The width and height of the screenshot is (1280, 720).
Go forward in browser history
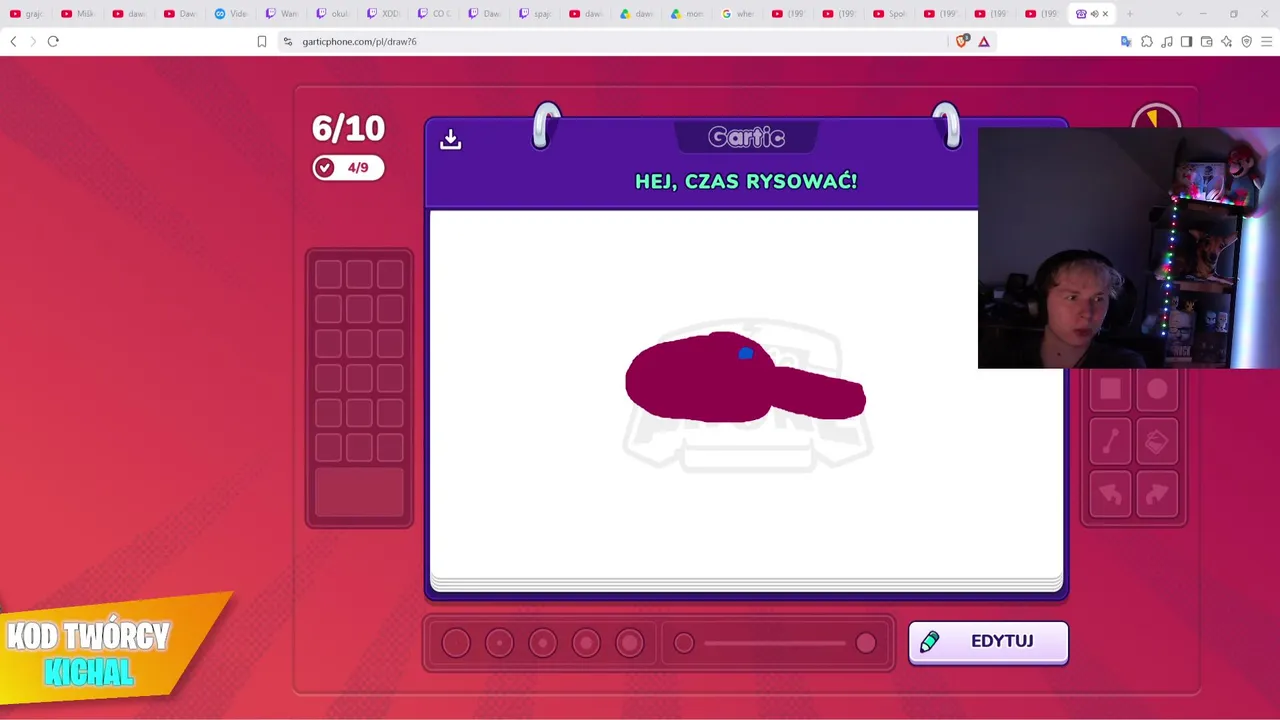tap(33, 41)
